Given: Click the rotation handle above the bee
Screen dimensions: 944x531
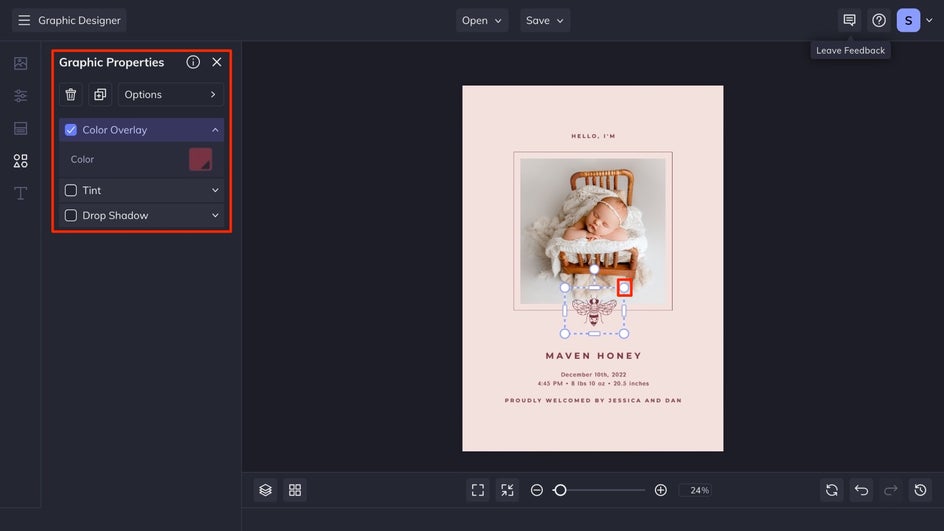Looking at the screenshot, I should click(594, 269).
